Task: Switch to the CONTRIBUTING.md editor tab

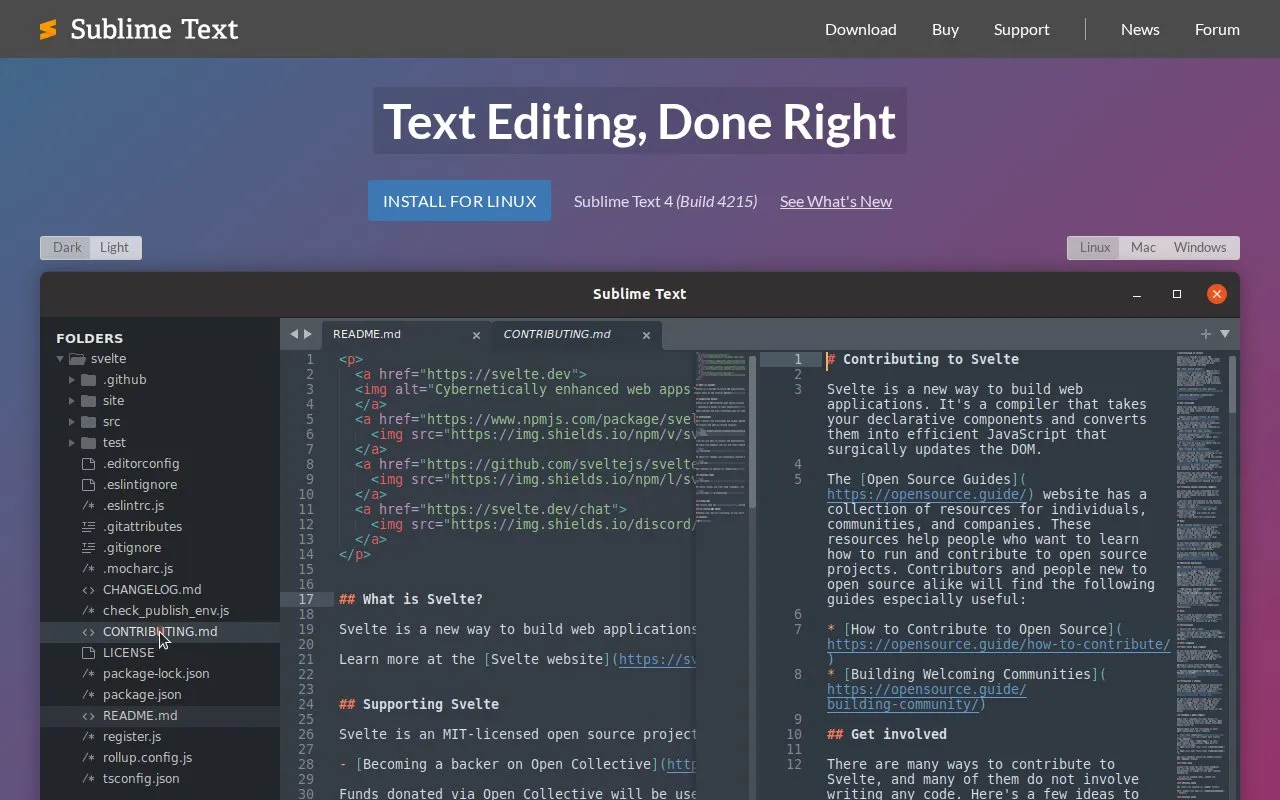Action: [577, 334]
